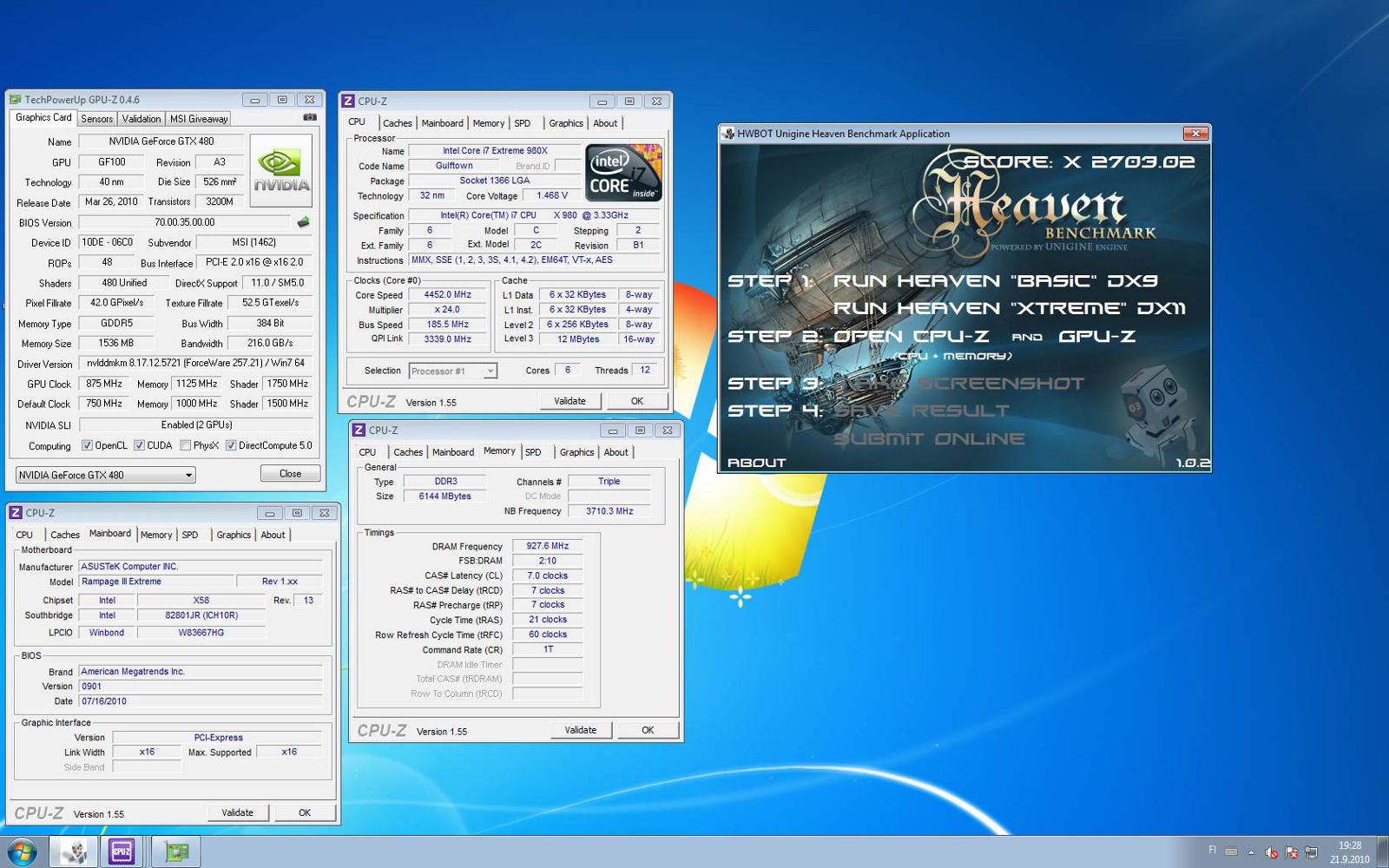Open the MSI Giveaway tab
This screenshot has width=1389, height=868.
click(199, 119)
